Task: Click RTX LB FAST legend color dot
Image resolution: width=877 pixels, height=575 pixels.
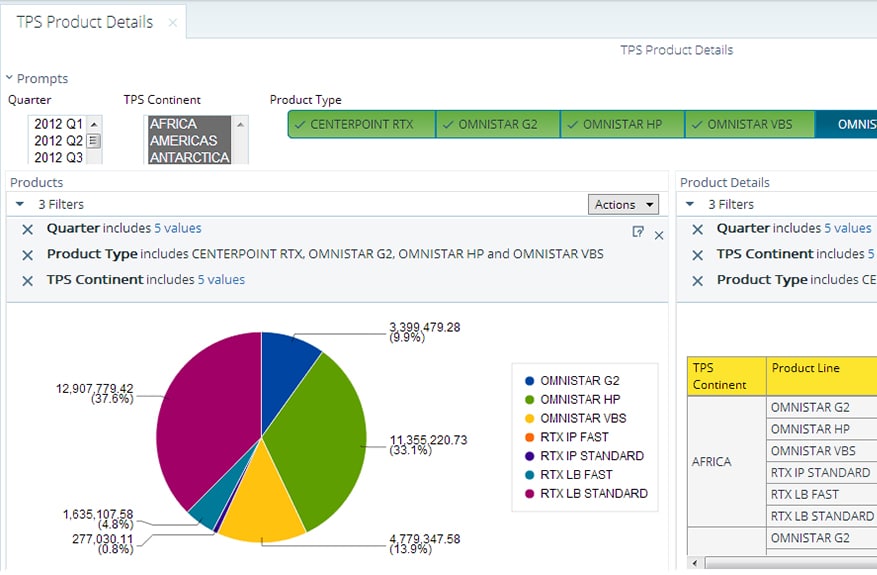Action: [530, 475]
